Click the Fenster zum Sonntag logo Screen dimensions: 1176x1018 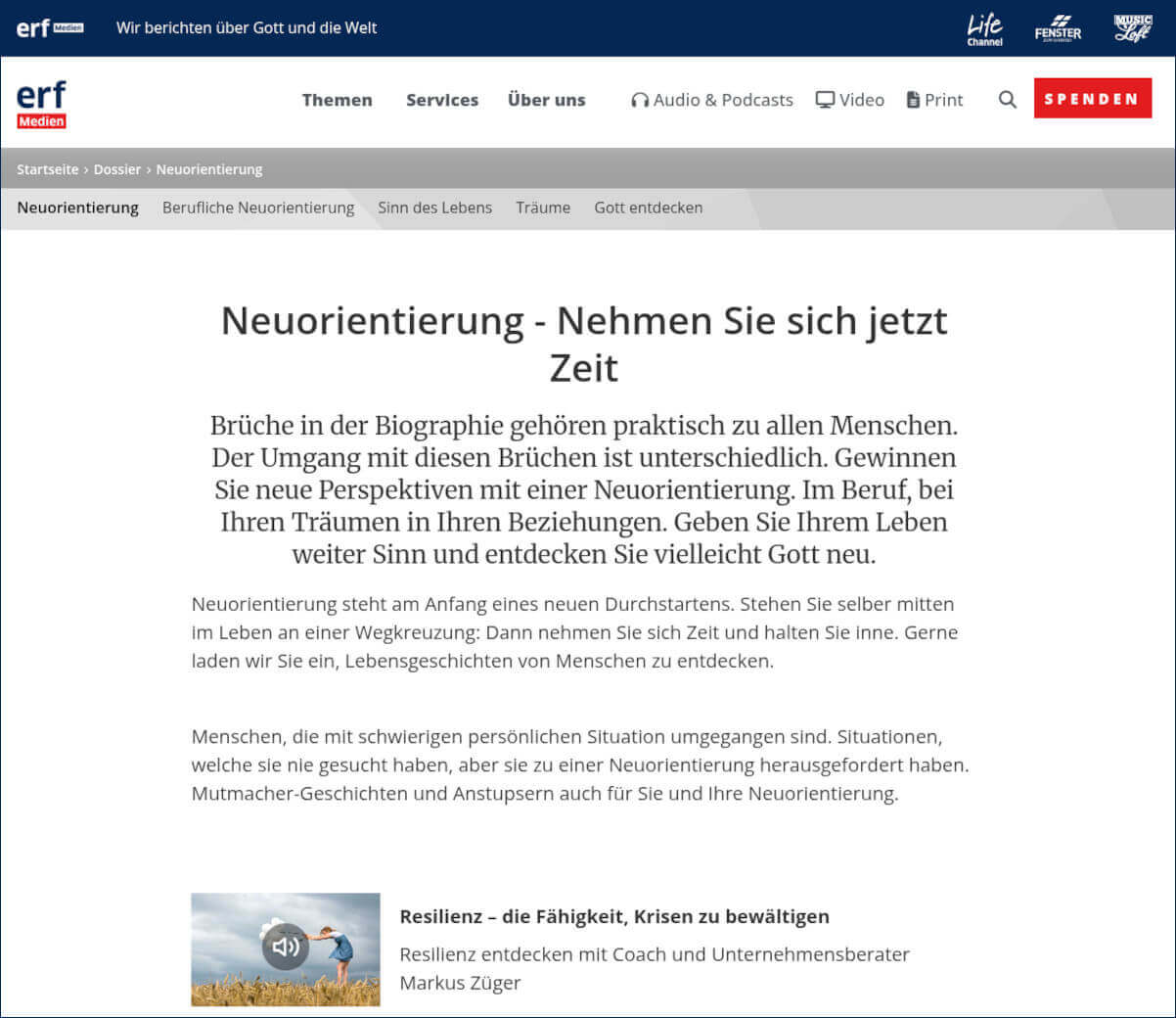tap(1058, 28)
